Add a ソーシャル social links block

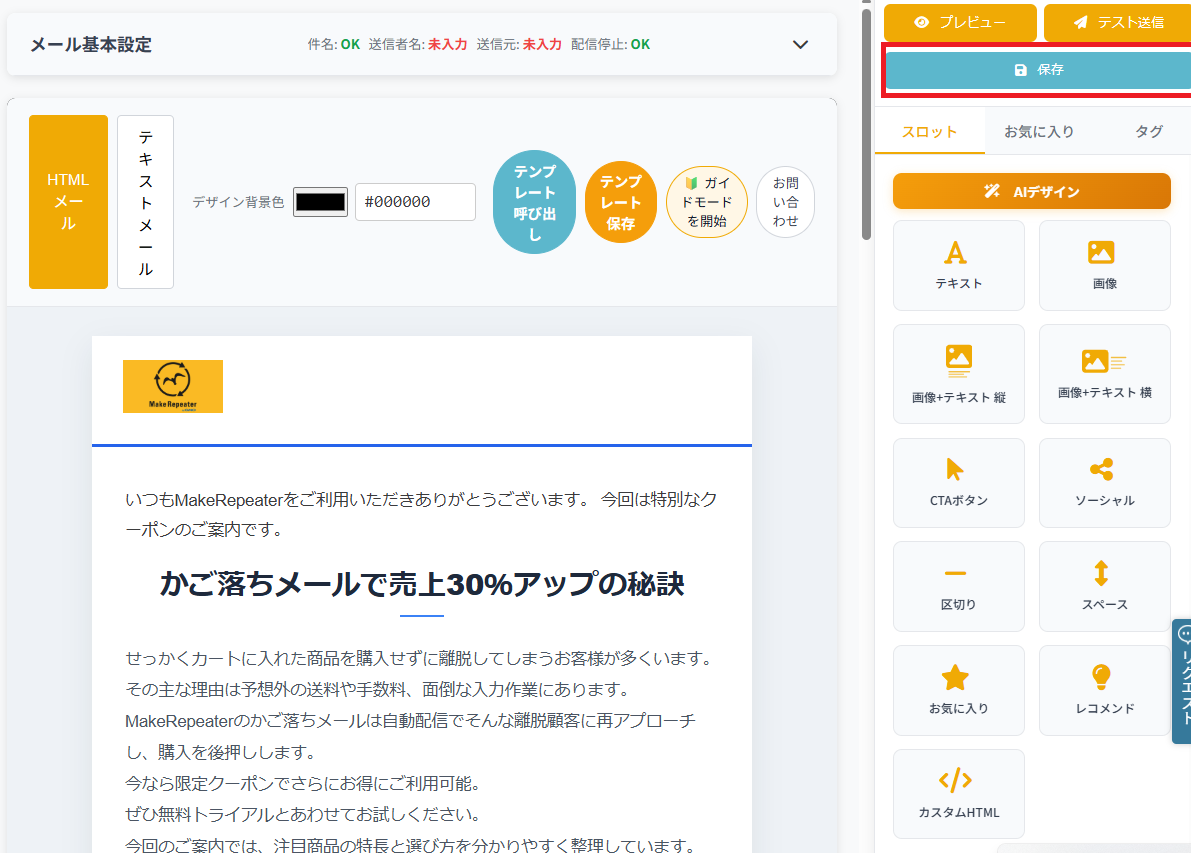point(1104,483)
